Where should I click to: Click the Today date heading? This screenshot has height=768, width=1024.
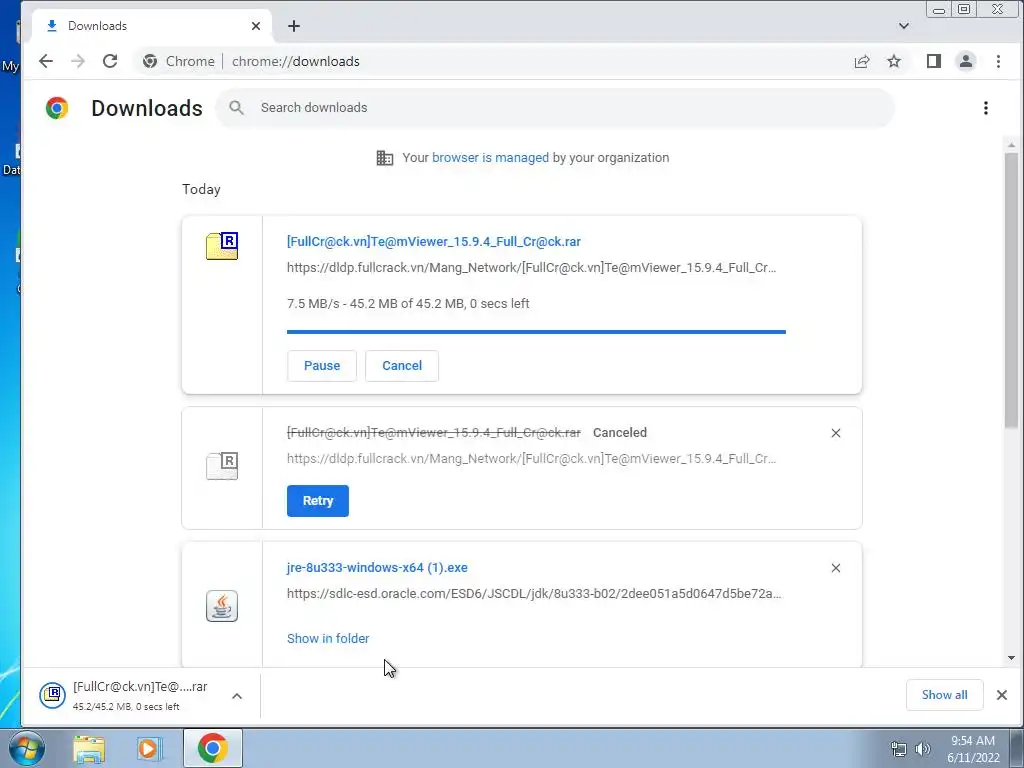(x=201, y=189)
